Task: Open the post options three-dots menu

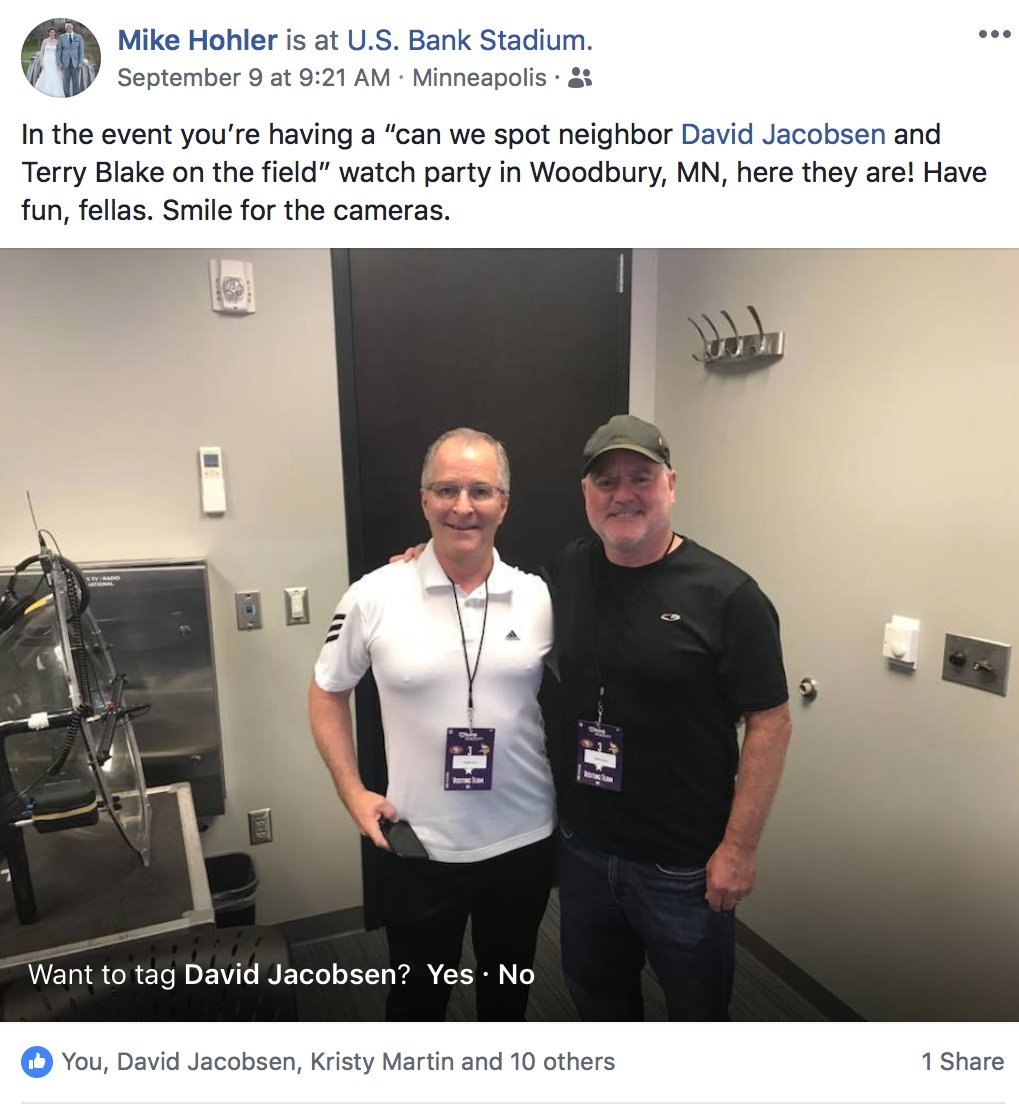Action: pos(994,34)
